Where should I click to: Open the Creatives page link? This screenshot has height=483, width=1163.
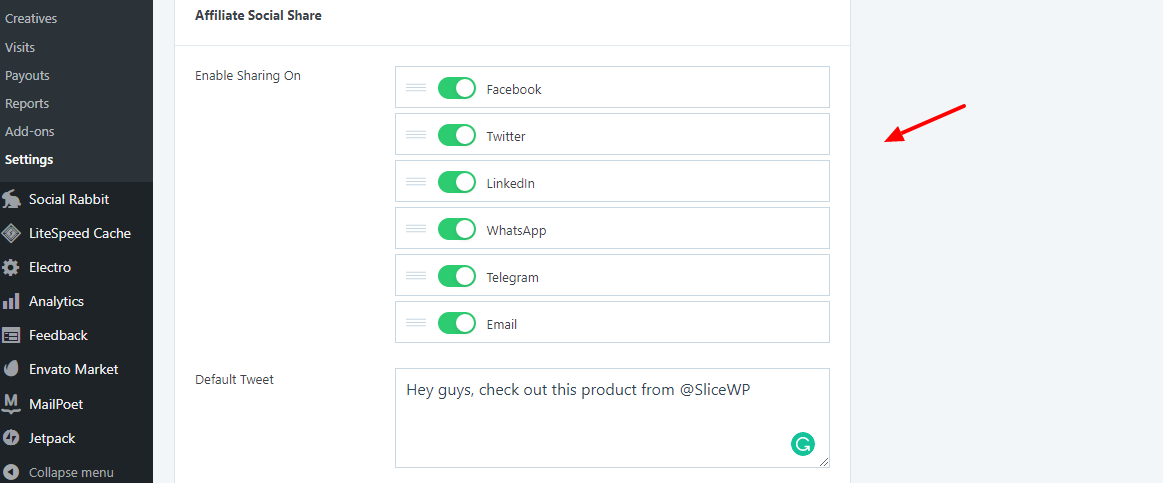(31, 19)
